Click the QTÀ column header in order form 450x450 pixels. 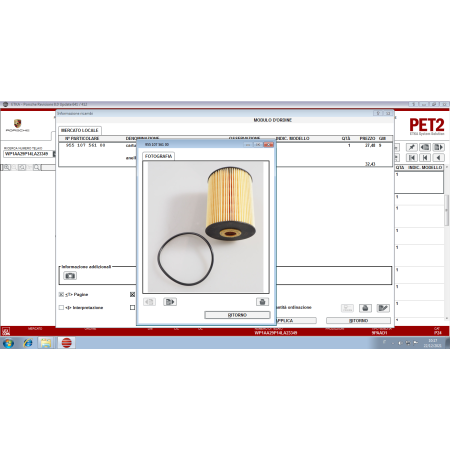(x=346, y=138)
